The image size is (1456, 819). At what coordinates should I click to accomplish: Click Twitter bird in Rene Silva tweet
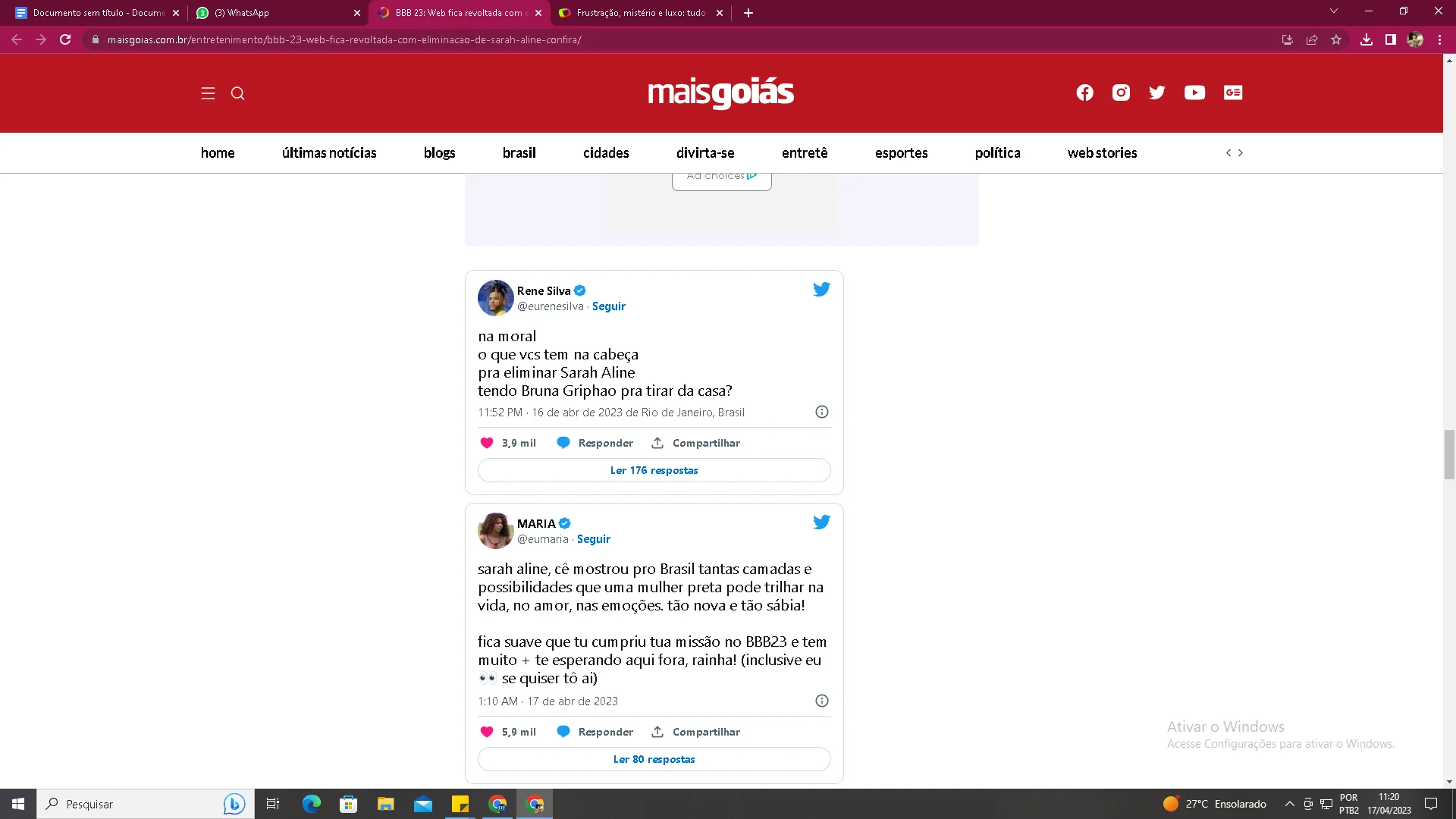(x=821, y=289)
